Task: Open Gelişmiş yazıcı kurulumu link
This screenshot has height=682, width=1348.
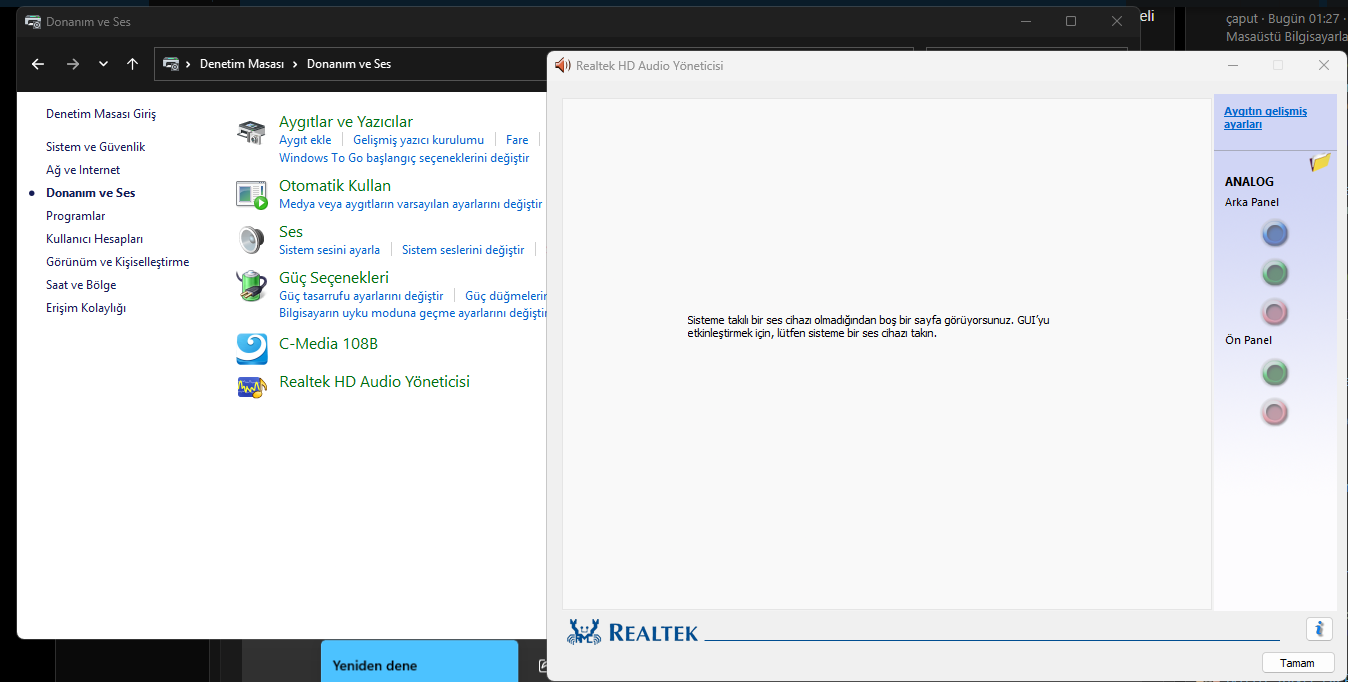Action: pyautogui.click(x=418, y=140)
